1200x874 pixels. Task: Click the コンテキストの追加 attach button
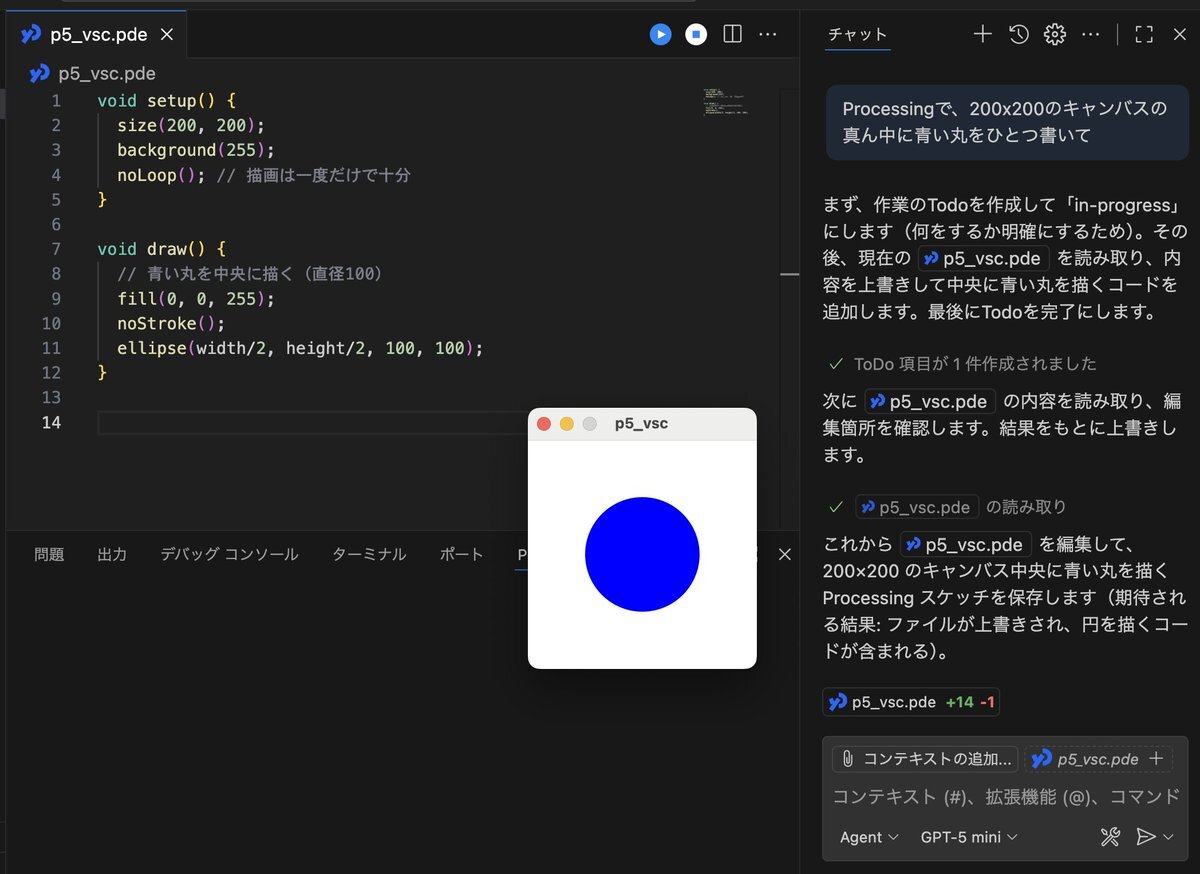coord(925,759)
